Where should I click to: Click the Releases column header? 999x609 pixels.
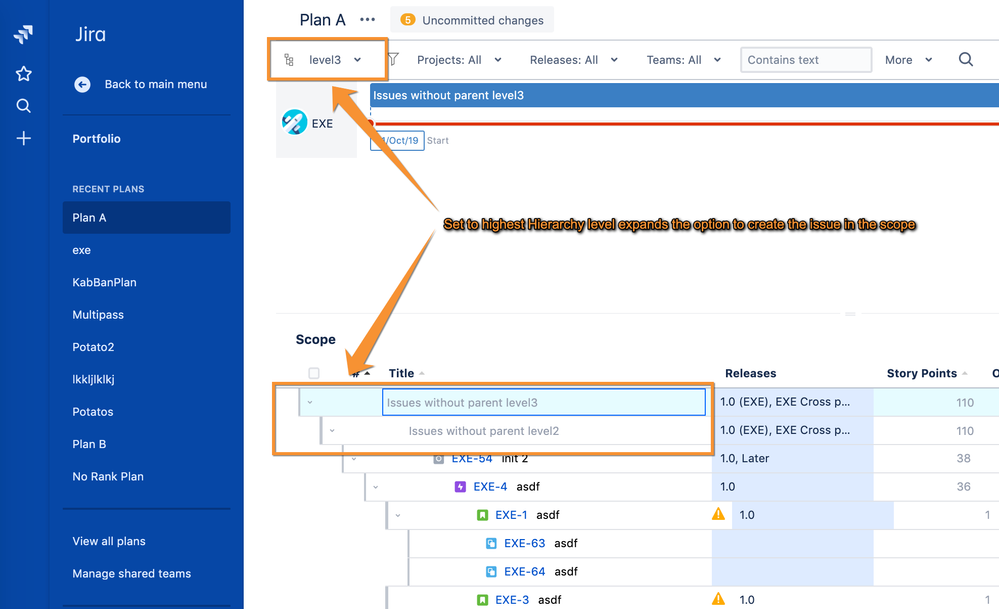[751, 373]
